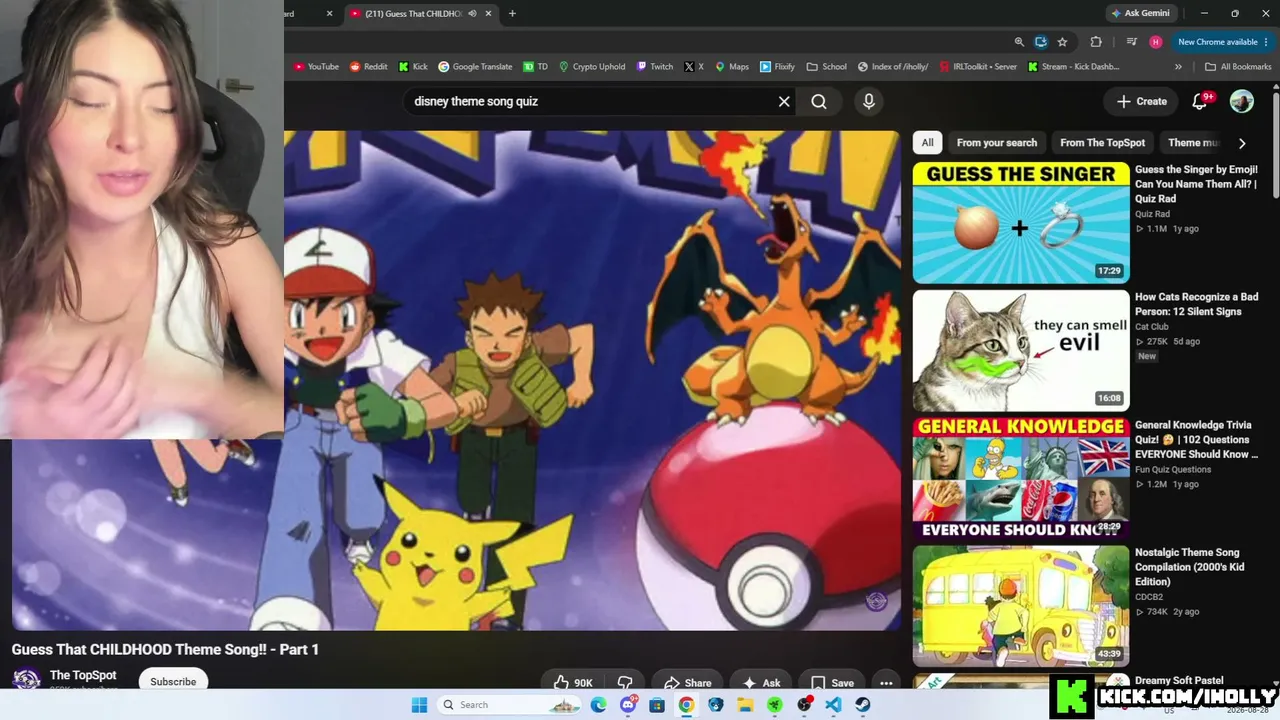
Task: Open the Twitch bookmark
Action: (x=655, y=67)
